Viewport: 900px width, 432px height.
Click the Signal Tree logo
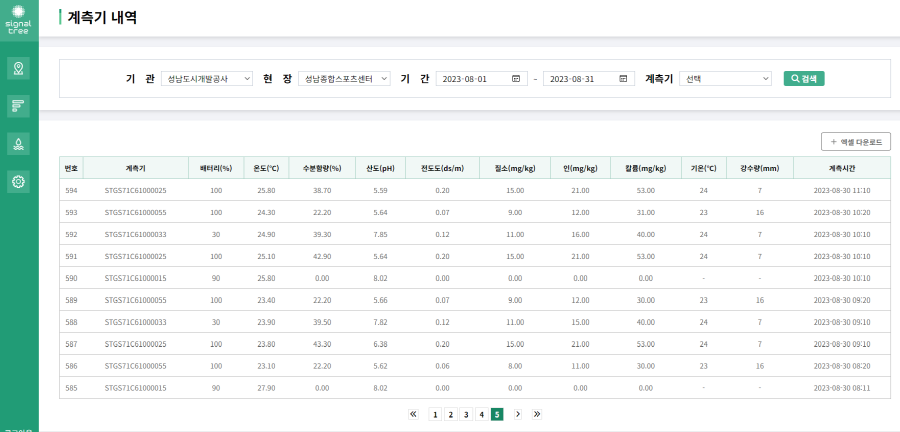[19, 19]
